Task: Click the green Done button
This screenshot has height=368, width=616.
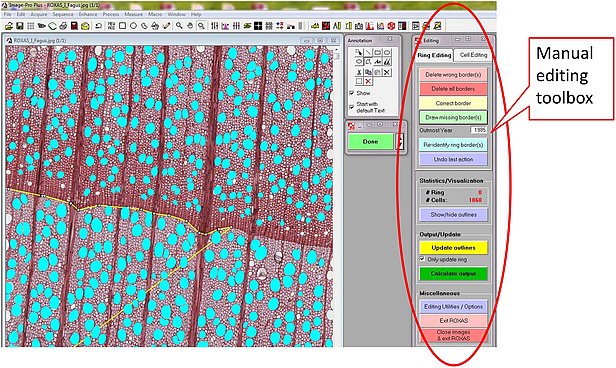Action: tap(370, 141)
